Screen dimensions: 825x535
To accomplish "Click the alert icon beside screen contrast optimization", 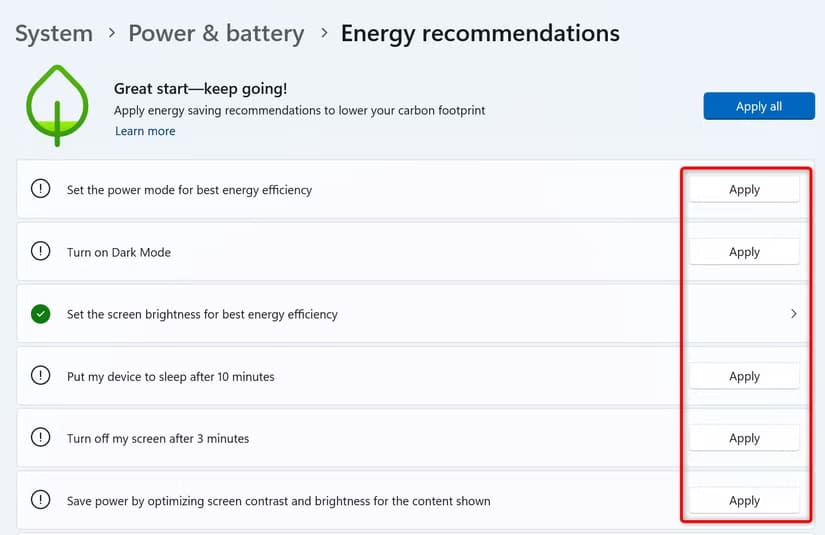I will coord(40,500).
